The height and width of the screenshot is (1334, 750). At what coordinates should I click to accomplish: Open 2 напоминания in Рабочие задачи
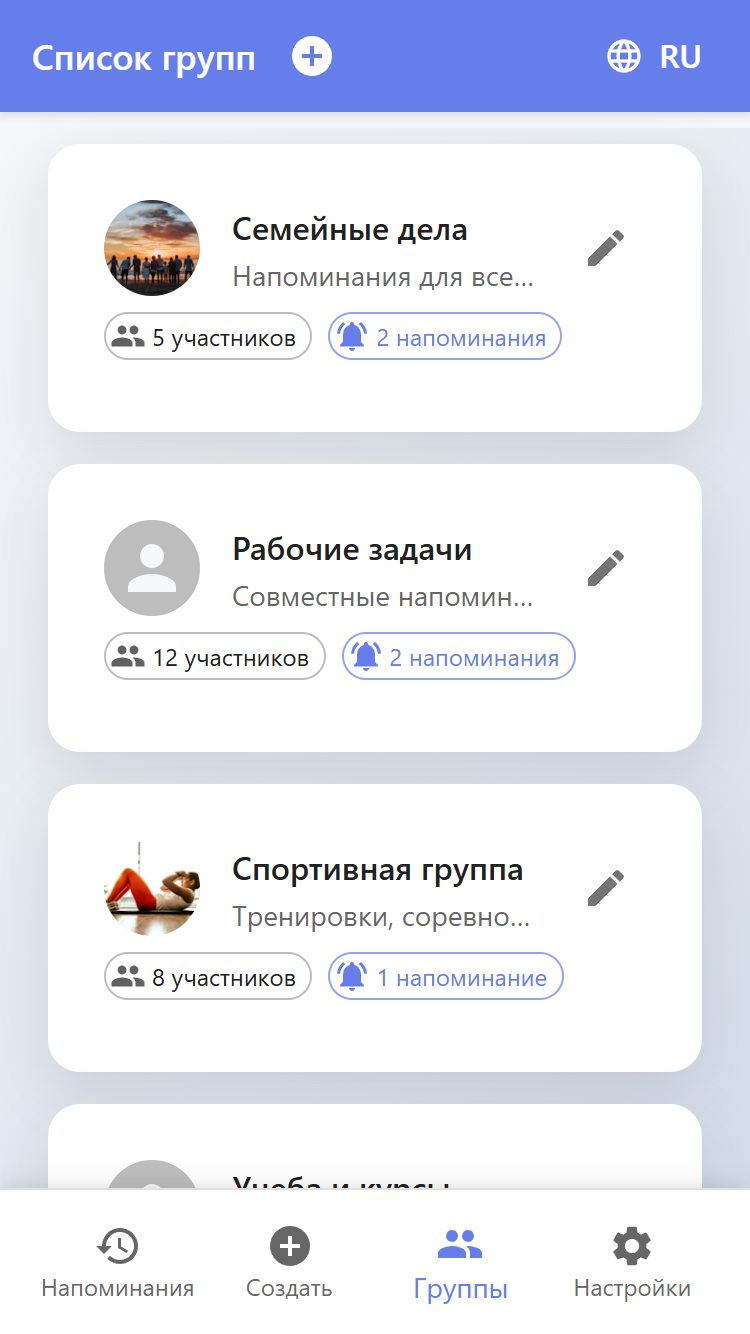point(459,657)
